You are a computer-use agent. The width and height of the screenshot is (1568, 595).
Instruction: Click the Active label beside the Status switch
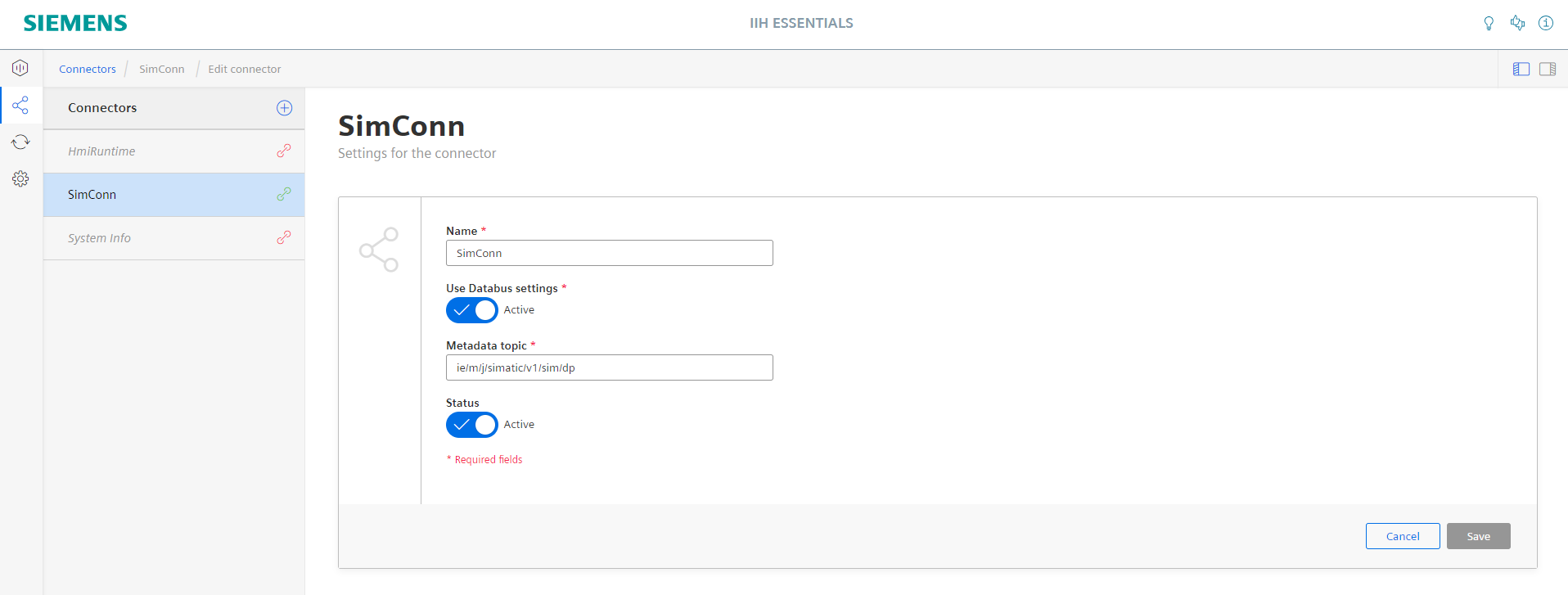pyautogui.click(x=519, y=425)
